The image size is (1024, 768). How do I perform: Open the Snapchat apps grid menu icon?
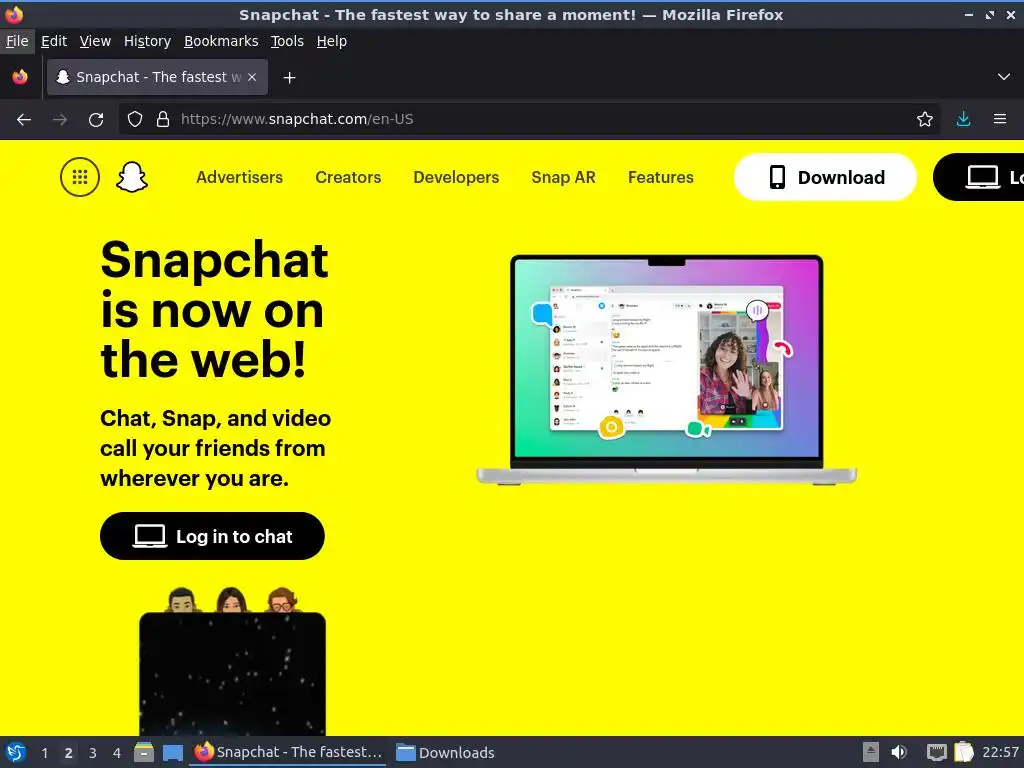coord(80,177)
